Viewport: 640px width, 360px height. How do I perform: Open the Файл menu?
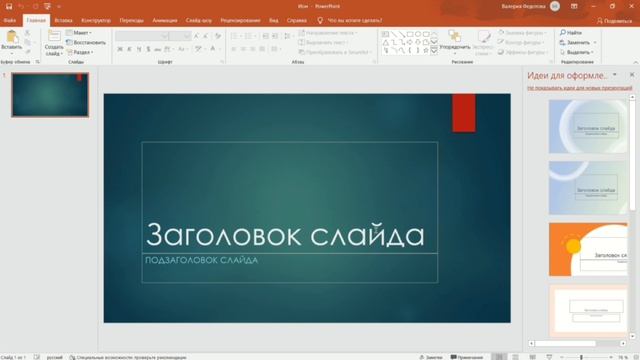tap(10, 20)
